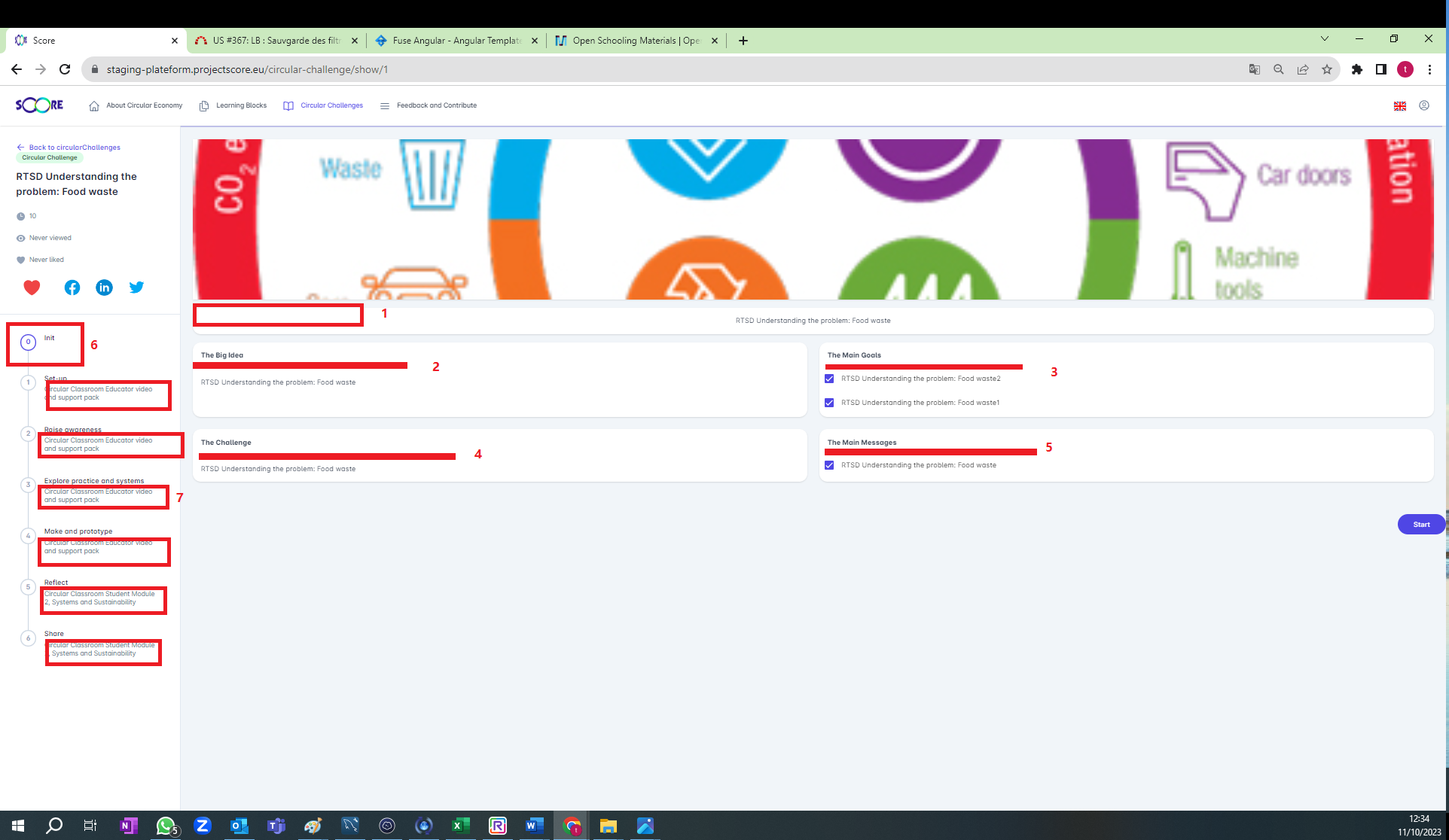Select step 3 Explore practice and systems
Screen dimensions: 1449x840
(93, 481)
